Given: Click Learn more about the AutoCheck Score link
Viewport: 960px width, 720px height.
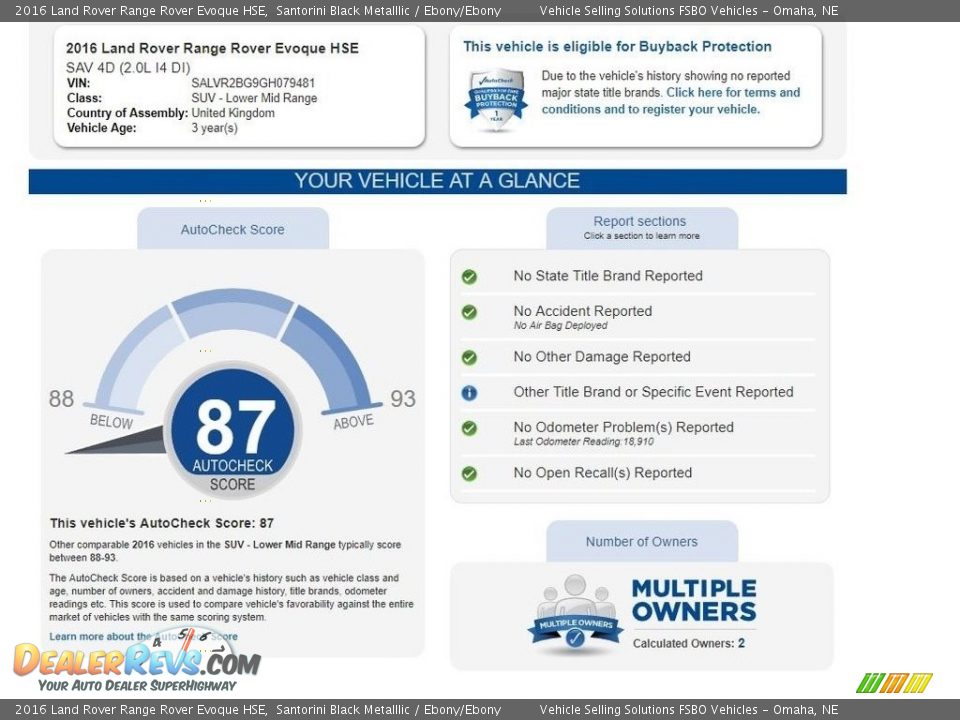Looking at the screenshot, I should click(x=143, y=636).
